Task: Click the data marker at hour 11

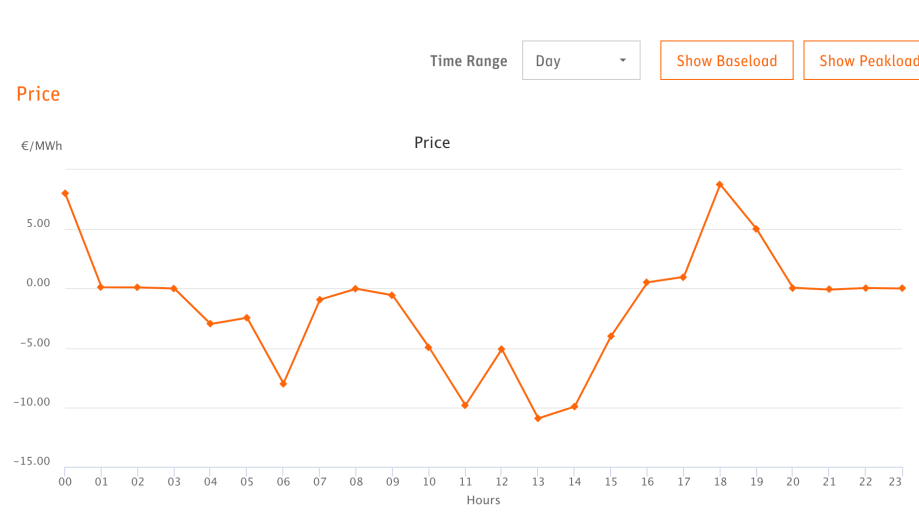Action: point(465,405)
